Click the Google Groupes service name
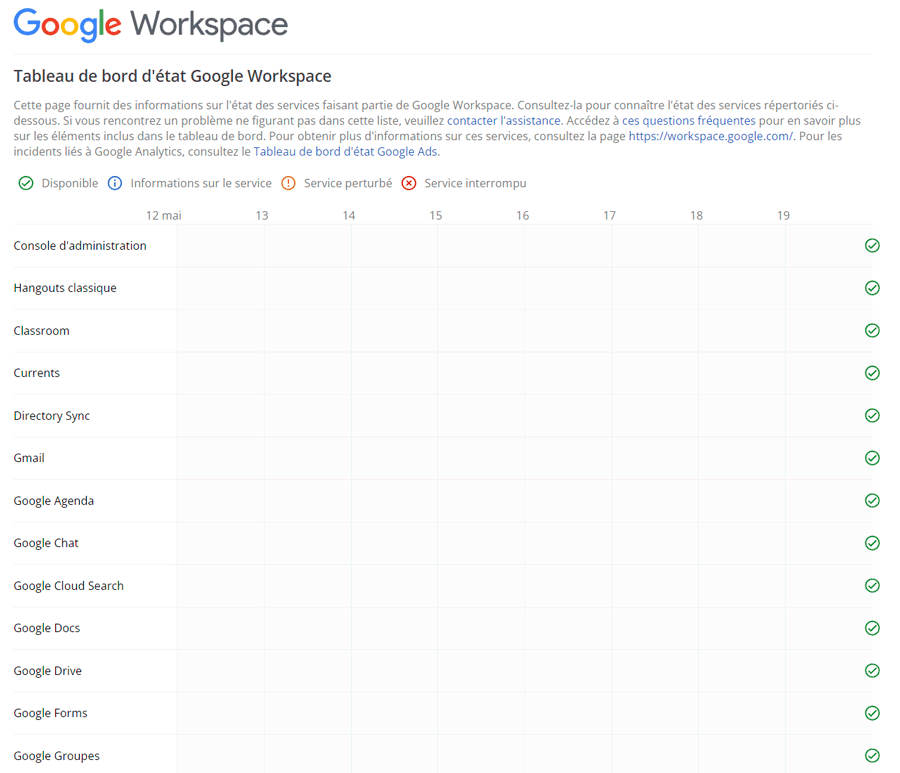The image size is (900, 773). coord(56,756)
